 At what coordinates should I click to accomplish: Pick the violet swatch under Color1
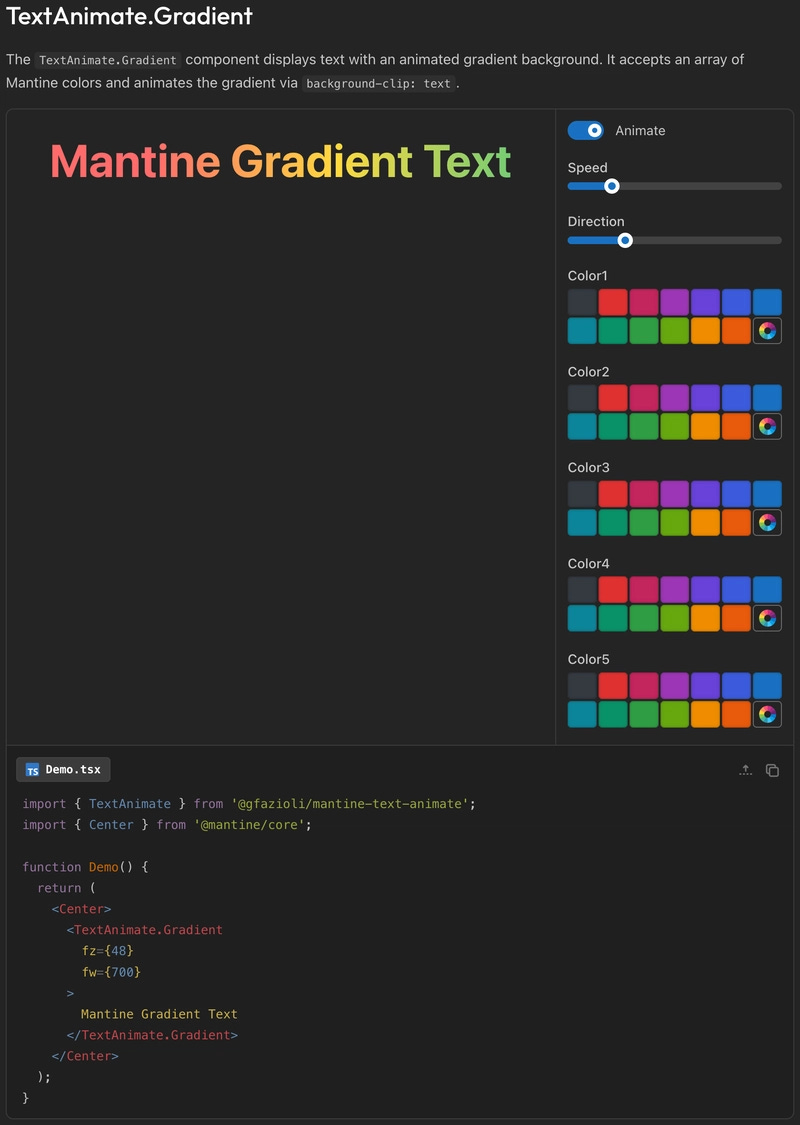[x=705, y=302]
